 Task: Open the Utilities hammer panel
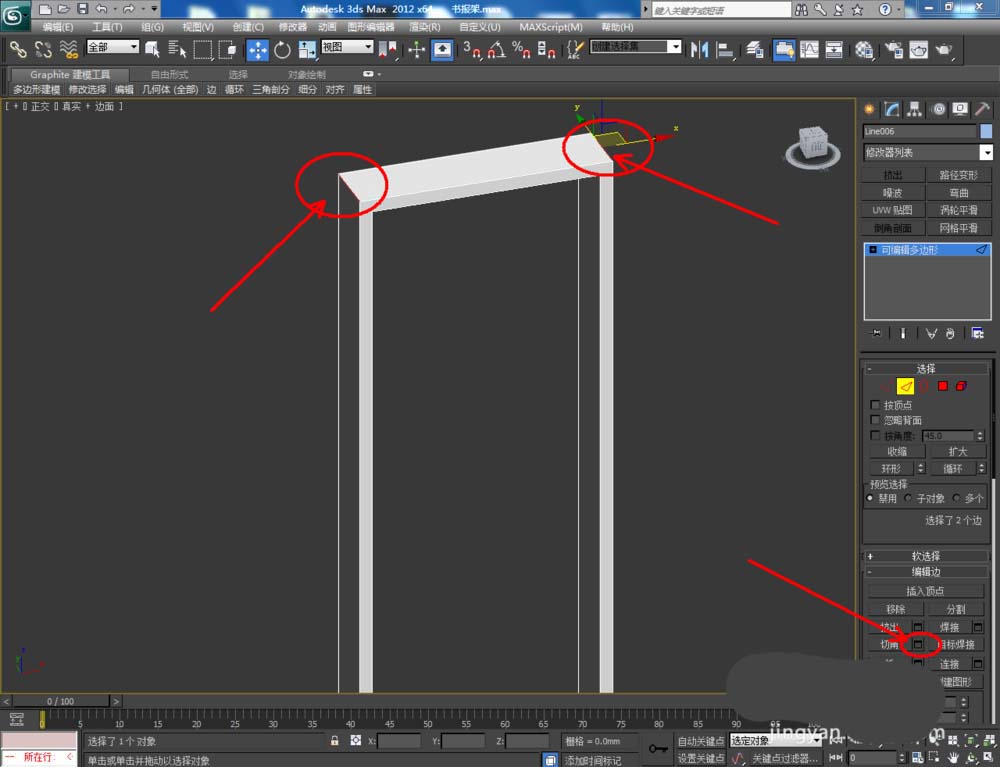(982, 109)
